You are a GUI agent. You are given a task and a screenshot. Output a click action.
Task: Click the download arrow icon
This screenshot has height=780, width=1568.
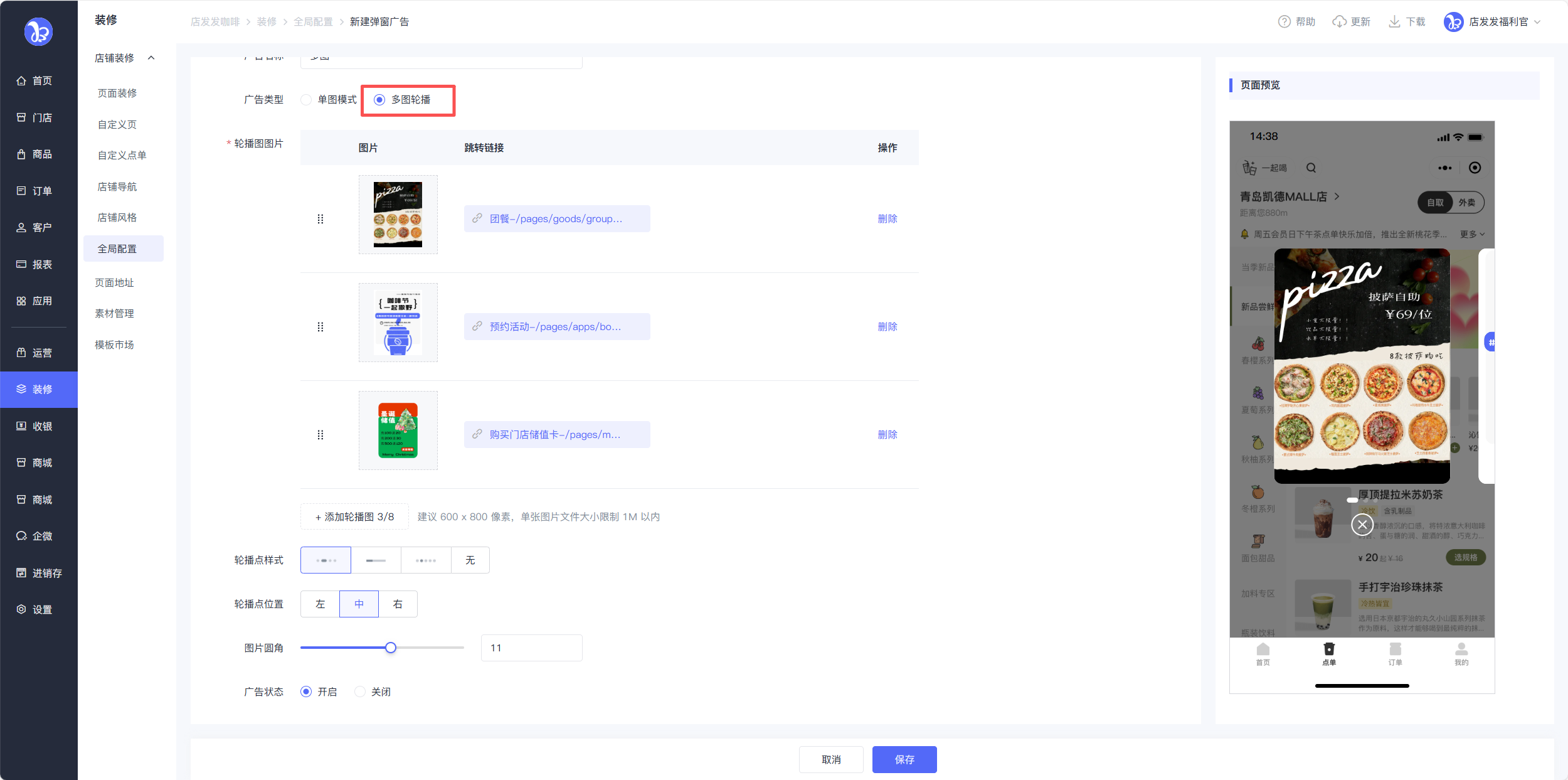click(x=1394, y=22)
